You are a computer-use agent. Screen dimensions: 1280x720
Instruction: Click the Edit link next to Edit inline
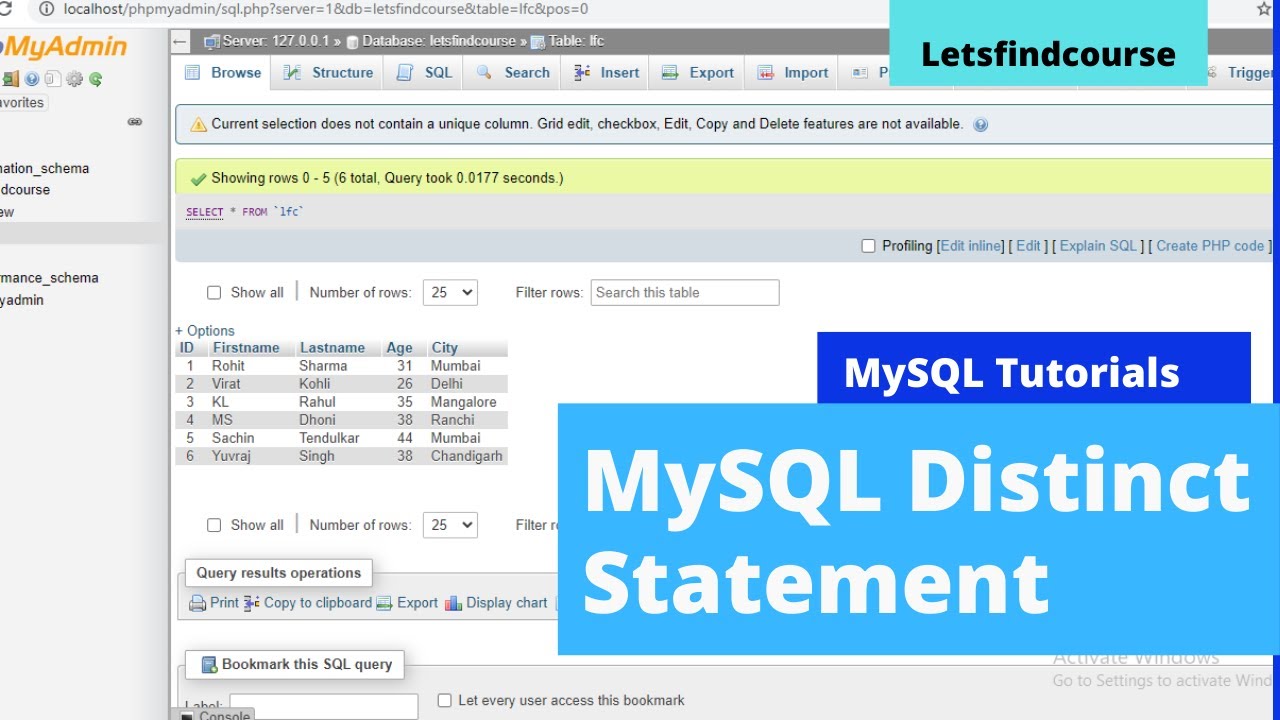point(1029,246)
